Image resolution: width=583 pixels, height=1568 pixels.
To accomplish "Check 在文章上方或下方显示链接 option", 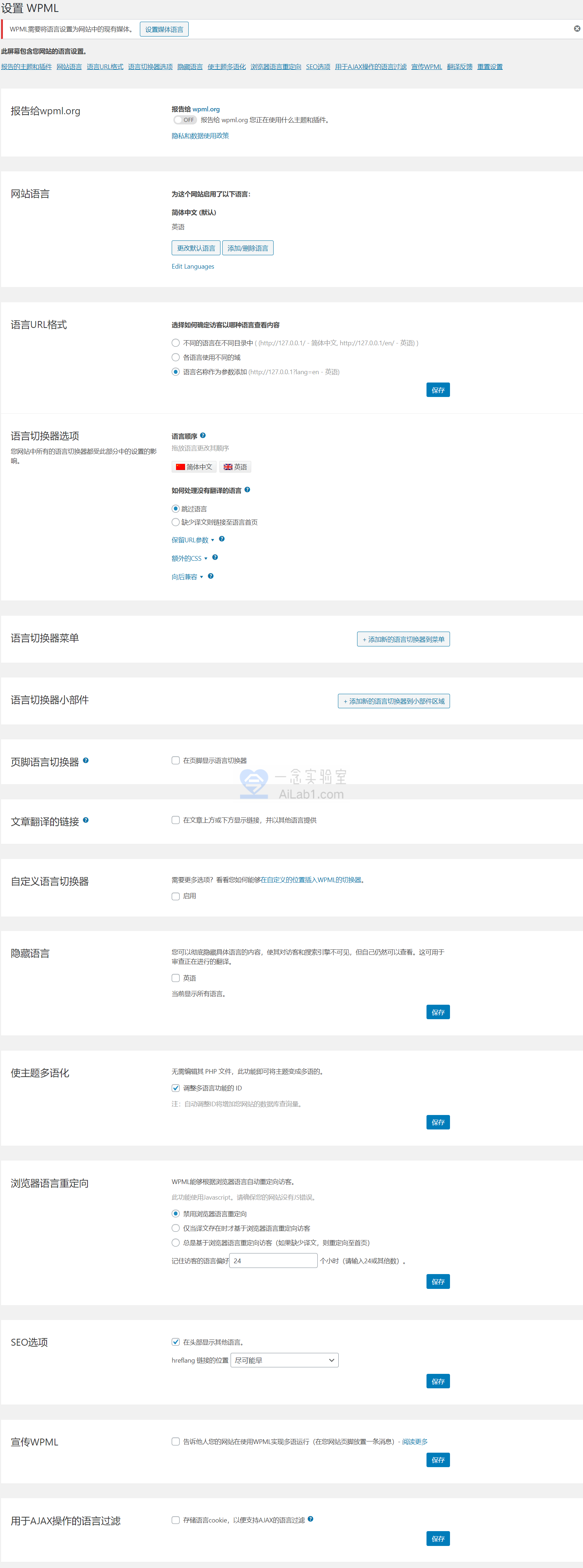I will coord(176,820).
